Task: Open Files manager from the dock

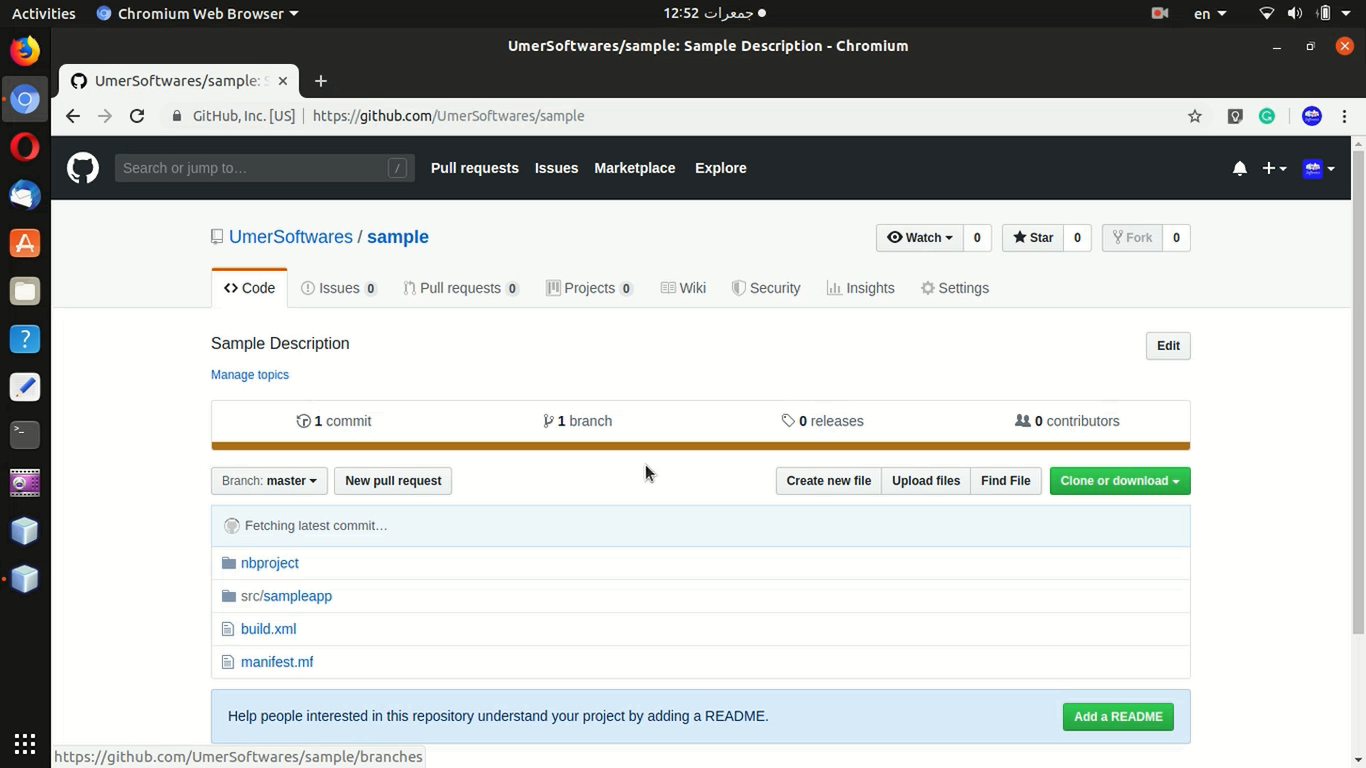Action: [x=25, y=291]
